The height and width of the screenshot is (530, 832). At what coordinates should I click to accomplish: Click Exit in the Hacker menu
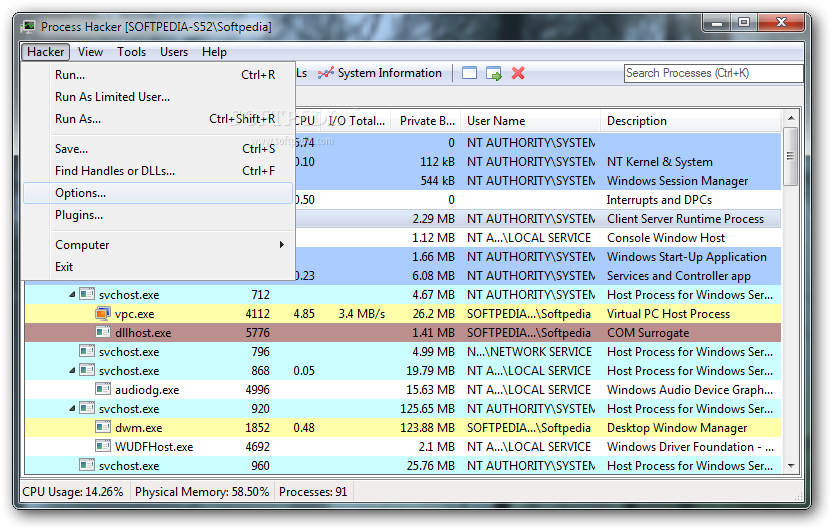(x=158, y=267)
